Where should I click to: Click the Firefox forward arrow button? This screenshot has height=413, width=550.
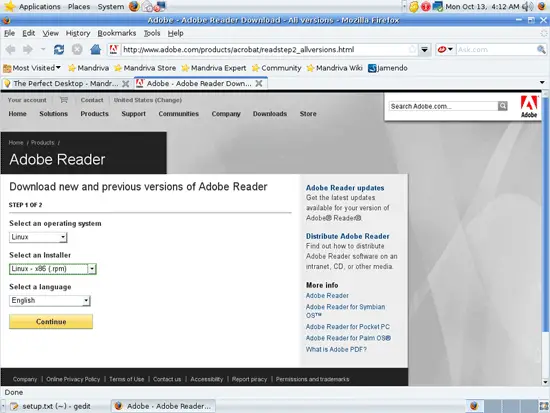[28, 49]
